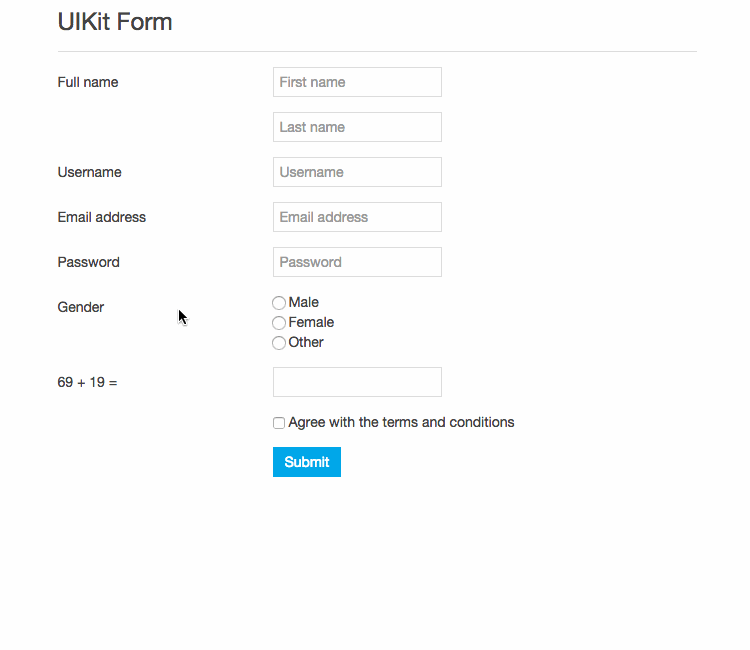Click the Full name label
750x650 pixels.
[x=88, y=82]
